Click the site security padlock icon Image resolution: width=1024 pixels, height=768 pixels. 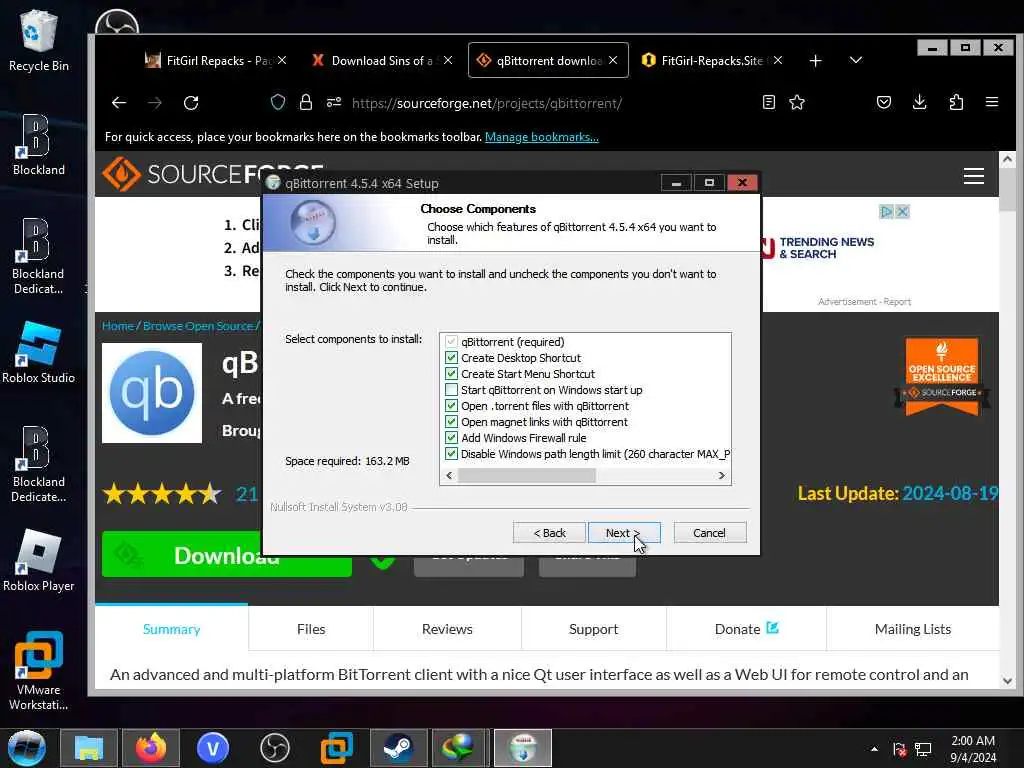(x=306, y=103)
